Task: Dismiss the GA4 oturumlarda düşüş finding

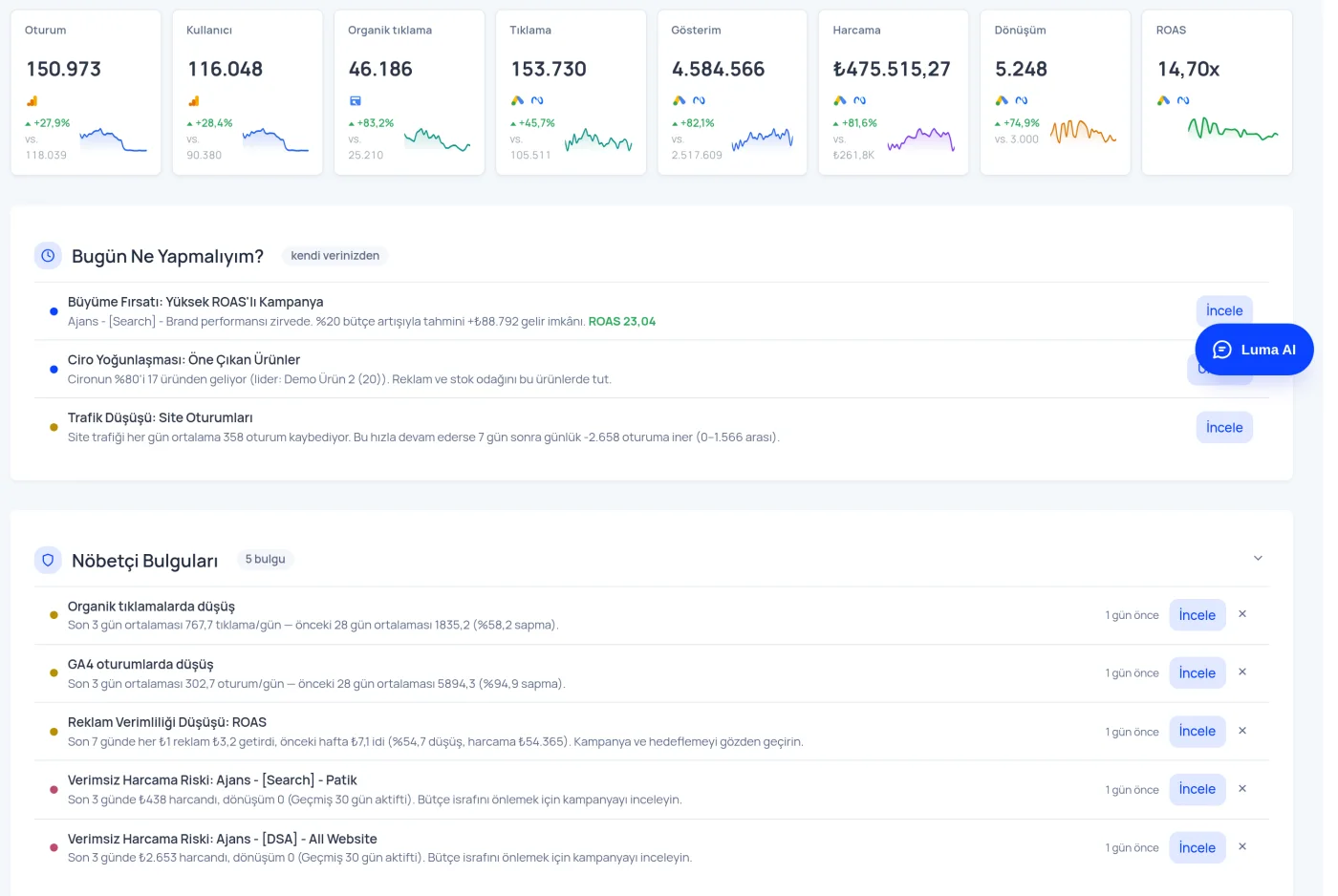Action: tap(1242, 672)
